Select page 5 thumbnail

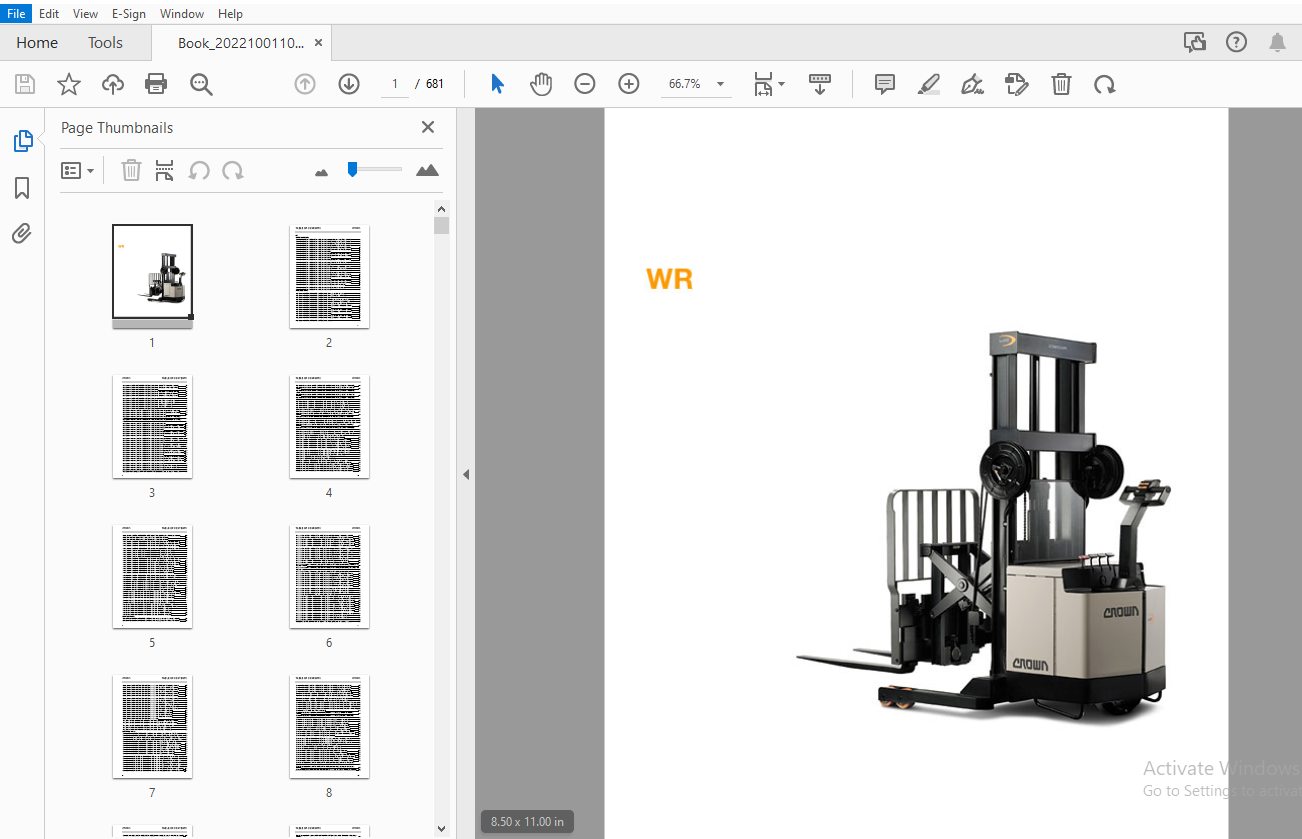(x=152, y=576)
